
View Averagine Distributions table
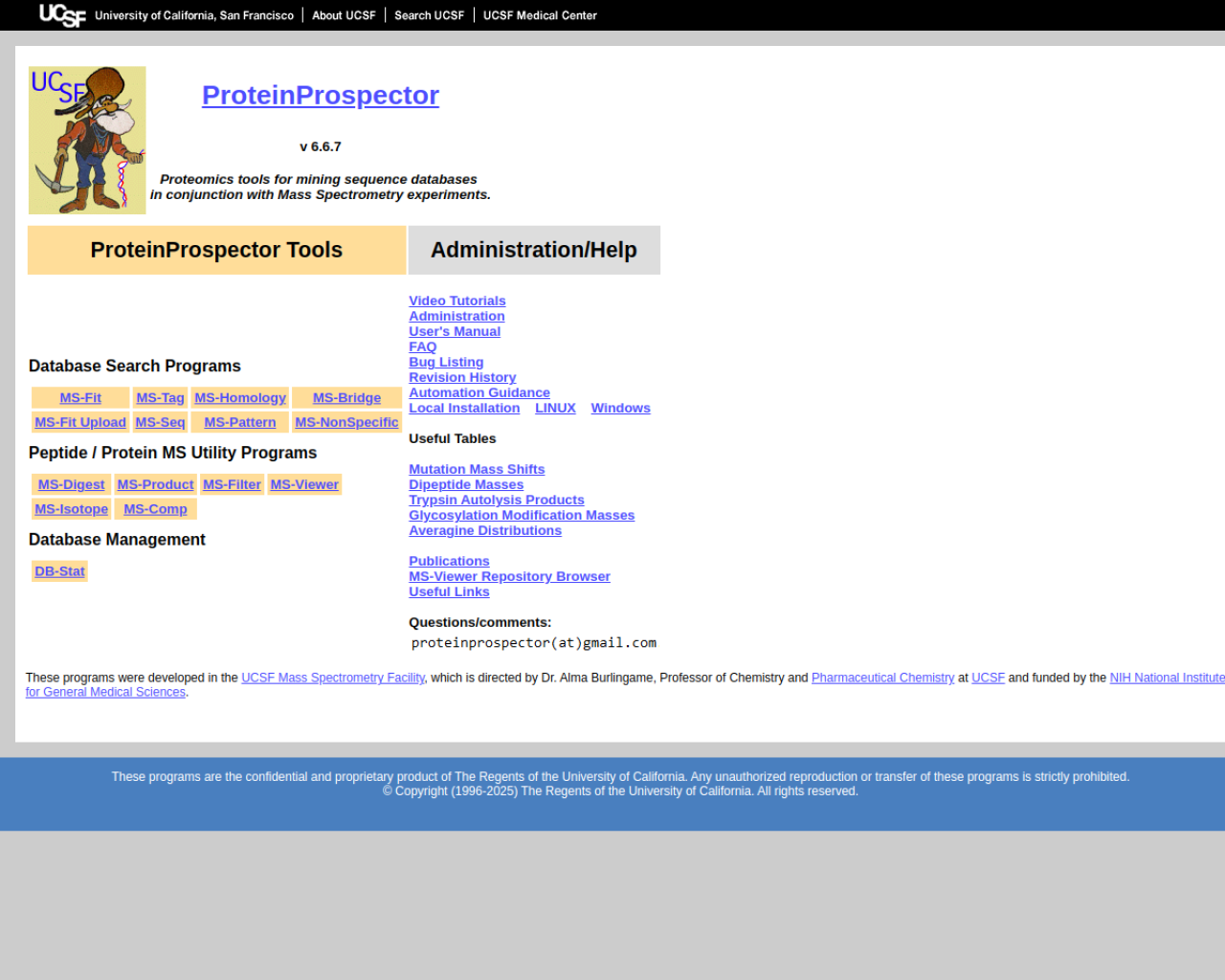(x=485, y=530)
